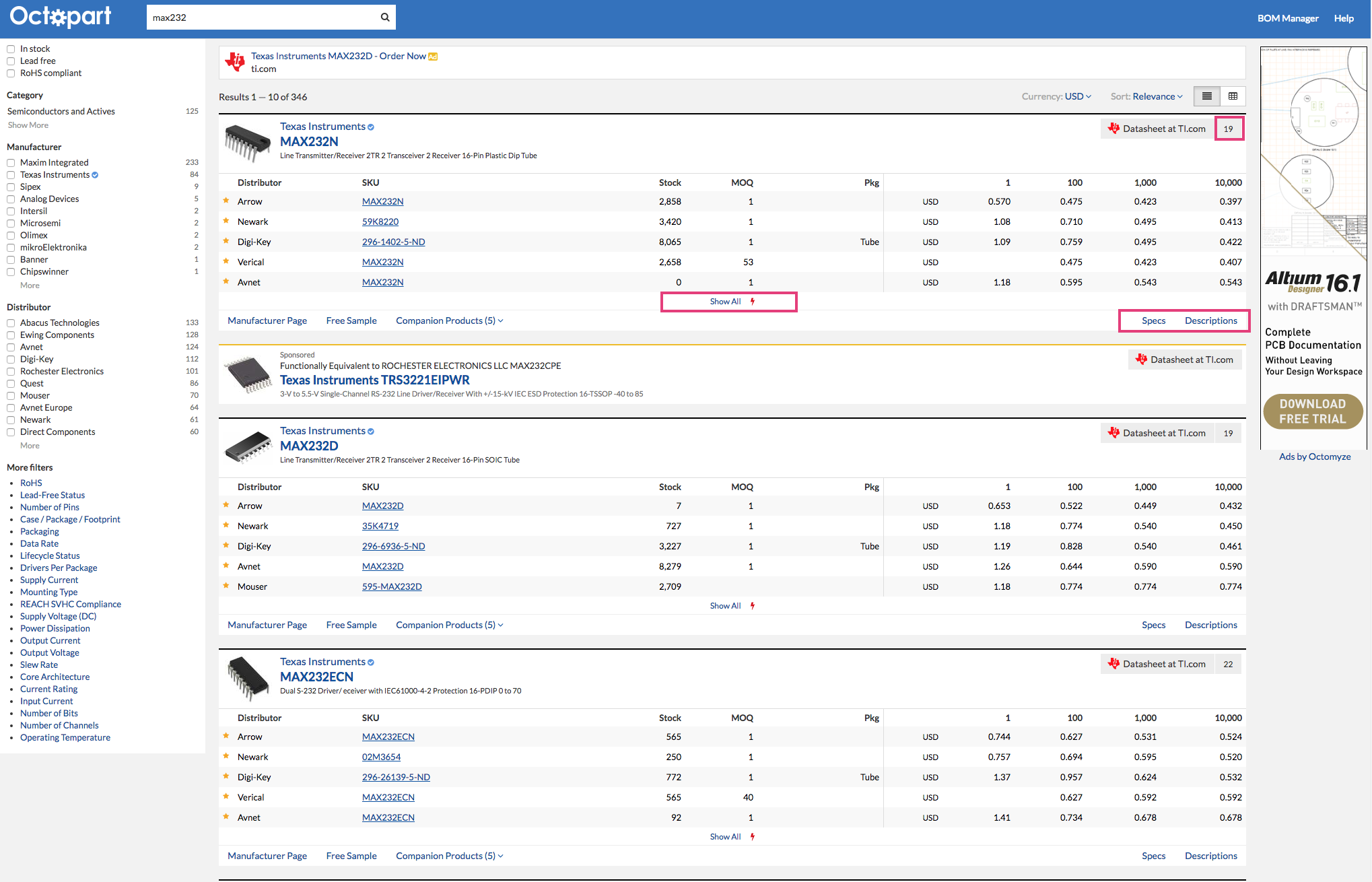
Task: Click the Octopart logo
Action: (61, 16)
